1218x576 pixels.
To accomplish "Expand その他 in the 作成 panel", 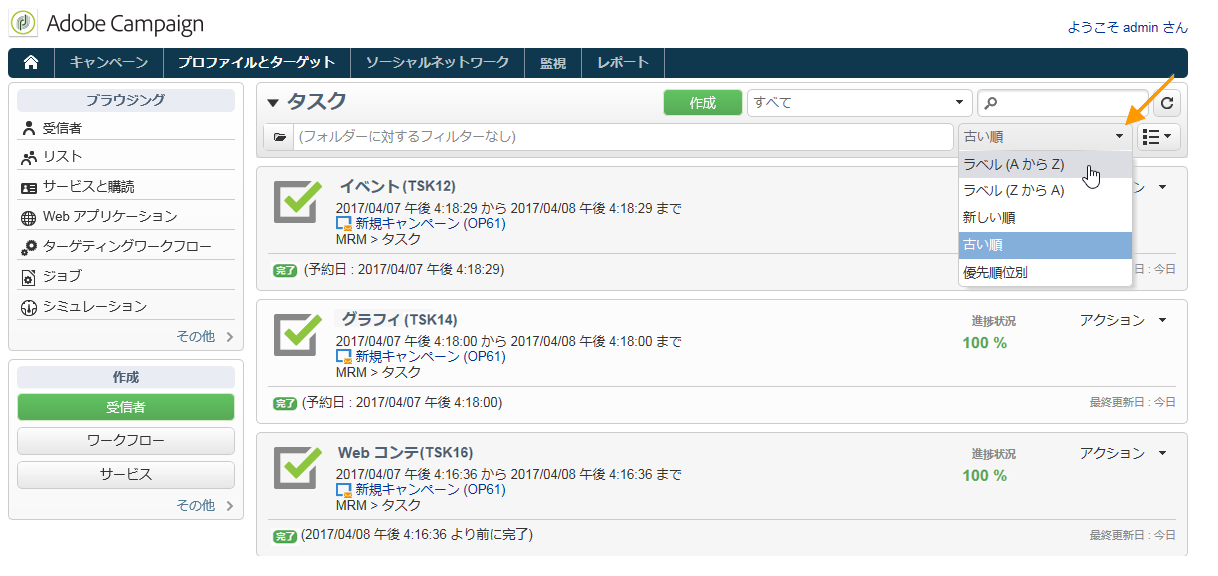I will [x=205, y=505].
